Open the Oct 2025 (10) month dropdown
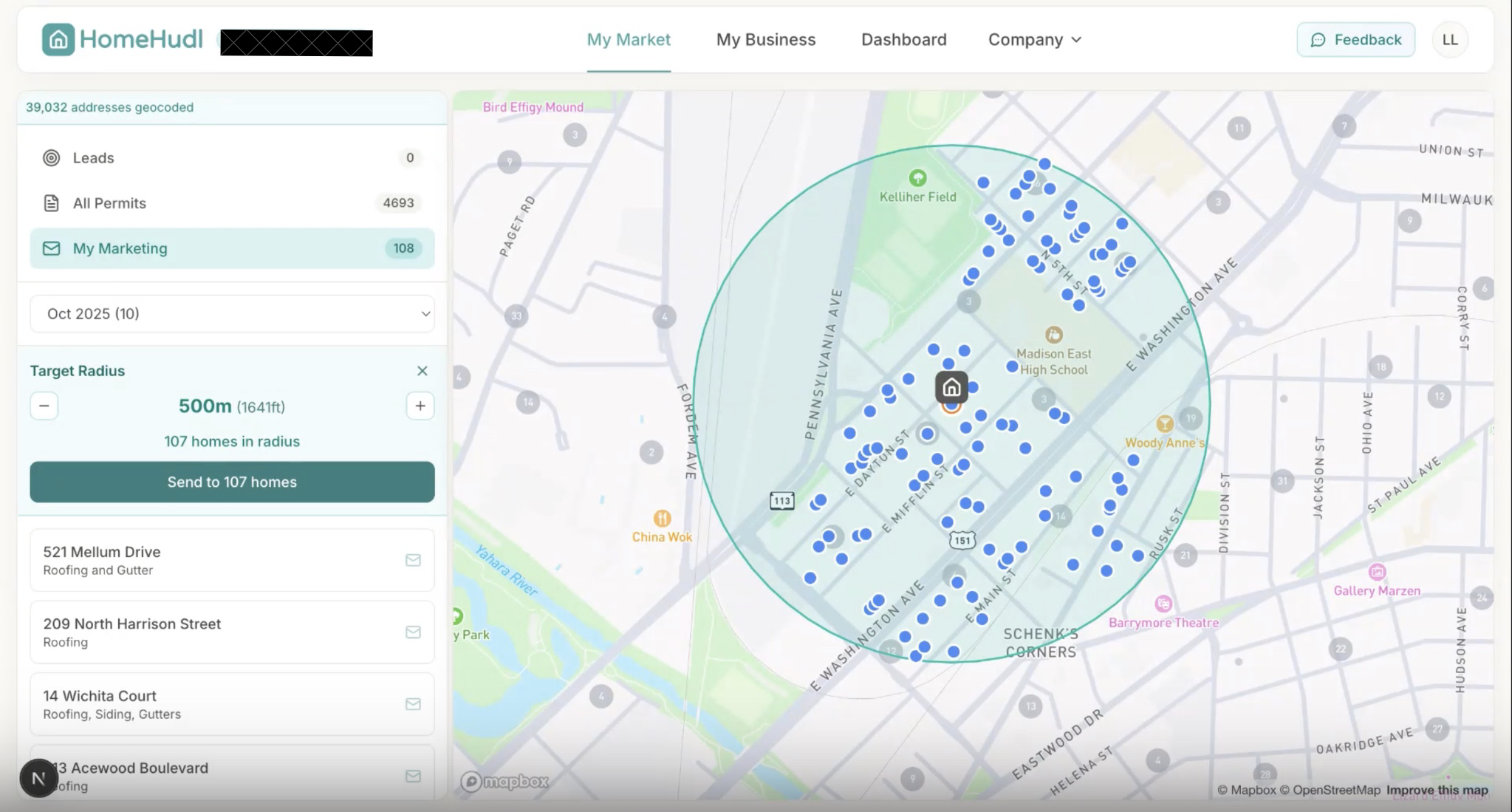This screenshot has height=812, width=1512. (232, 314)
